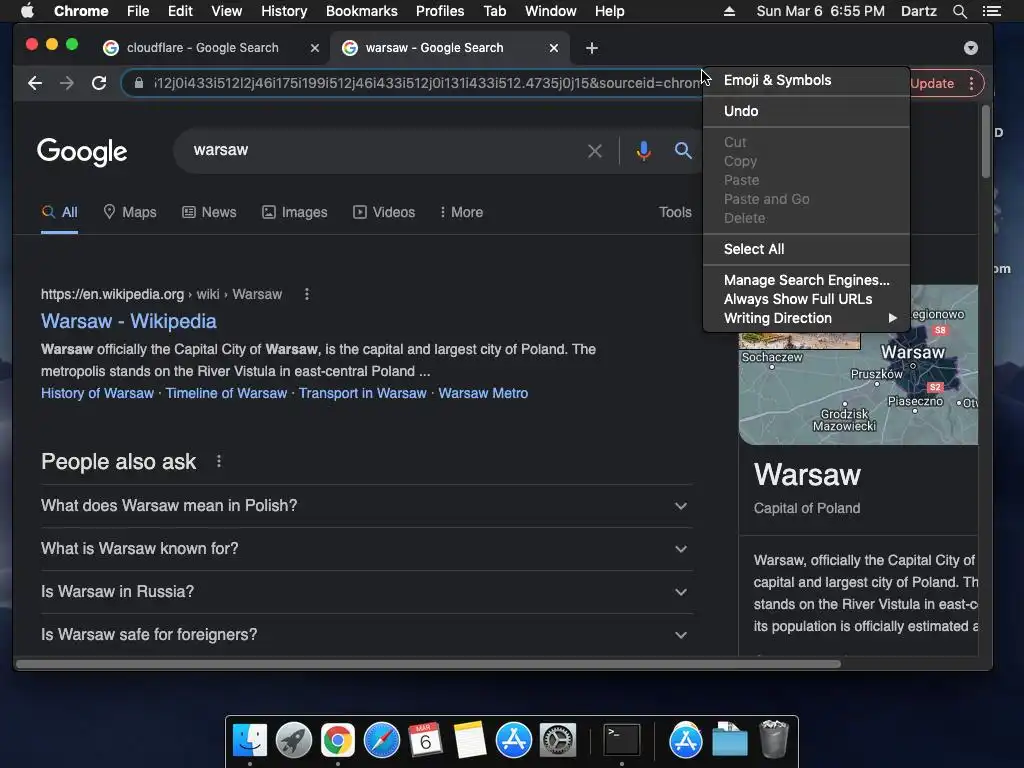Switch to the Videos results tab
1024x768 pixels.
point(384,212)
